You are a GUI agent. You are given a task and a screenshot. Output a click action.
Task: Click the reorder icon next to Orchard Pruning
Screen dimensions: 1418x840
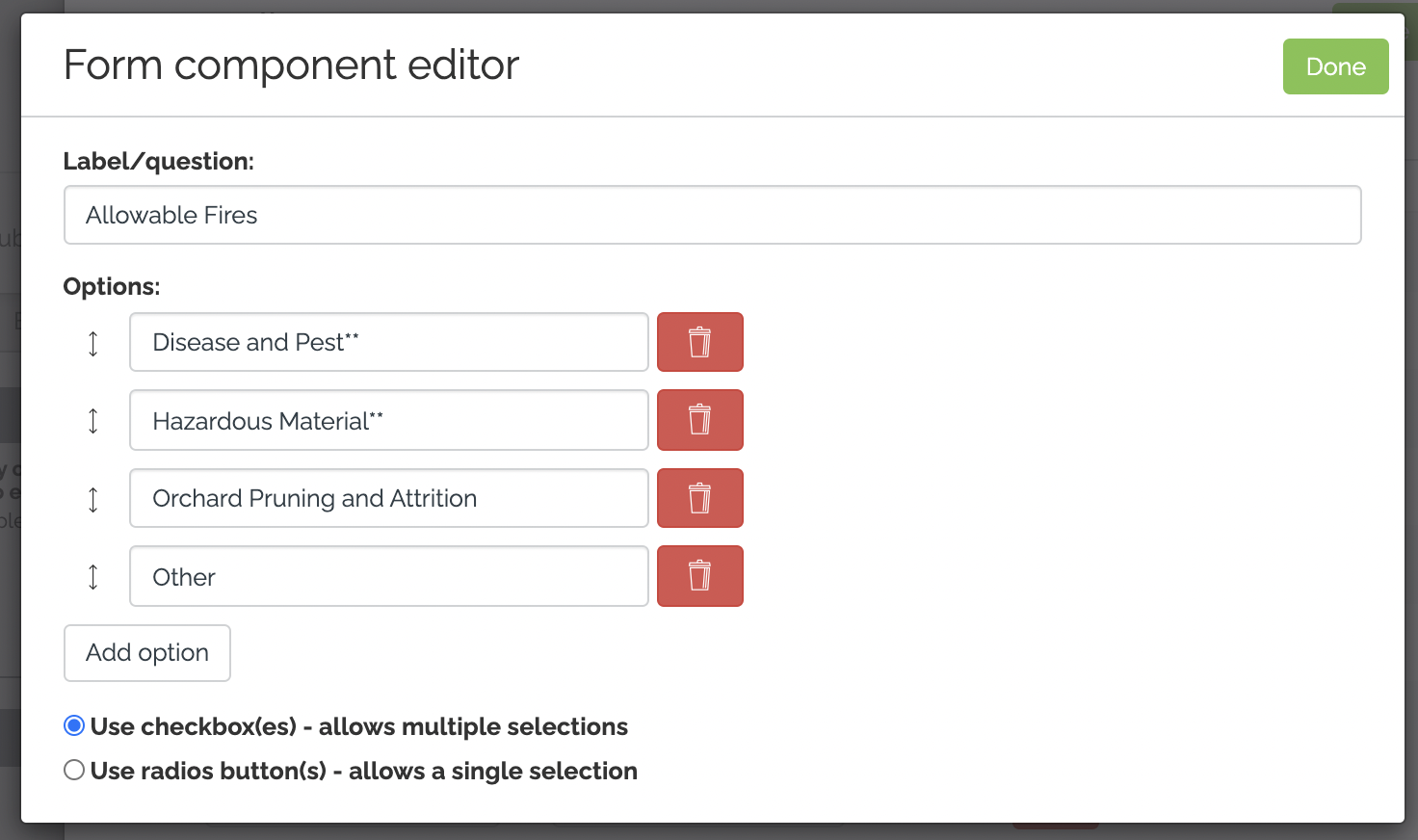[x=92, y=498]
